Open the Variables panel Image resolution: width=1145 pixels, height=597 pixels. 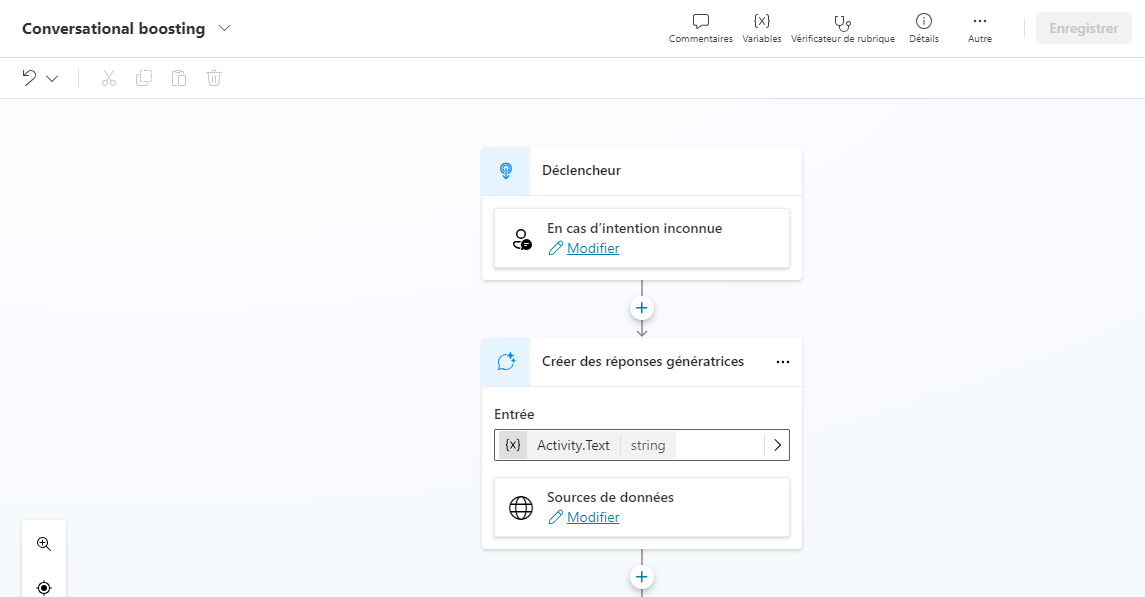pyautogui.click(x=761, y=28)
